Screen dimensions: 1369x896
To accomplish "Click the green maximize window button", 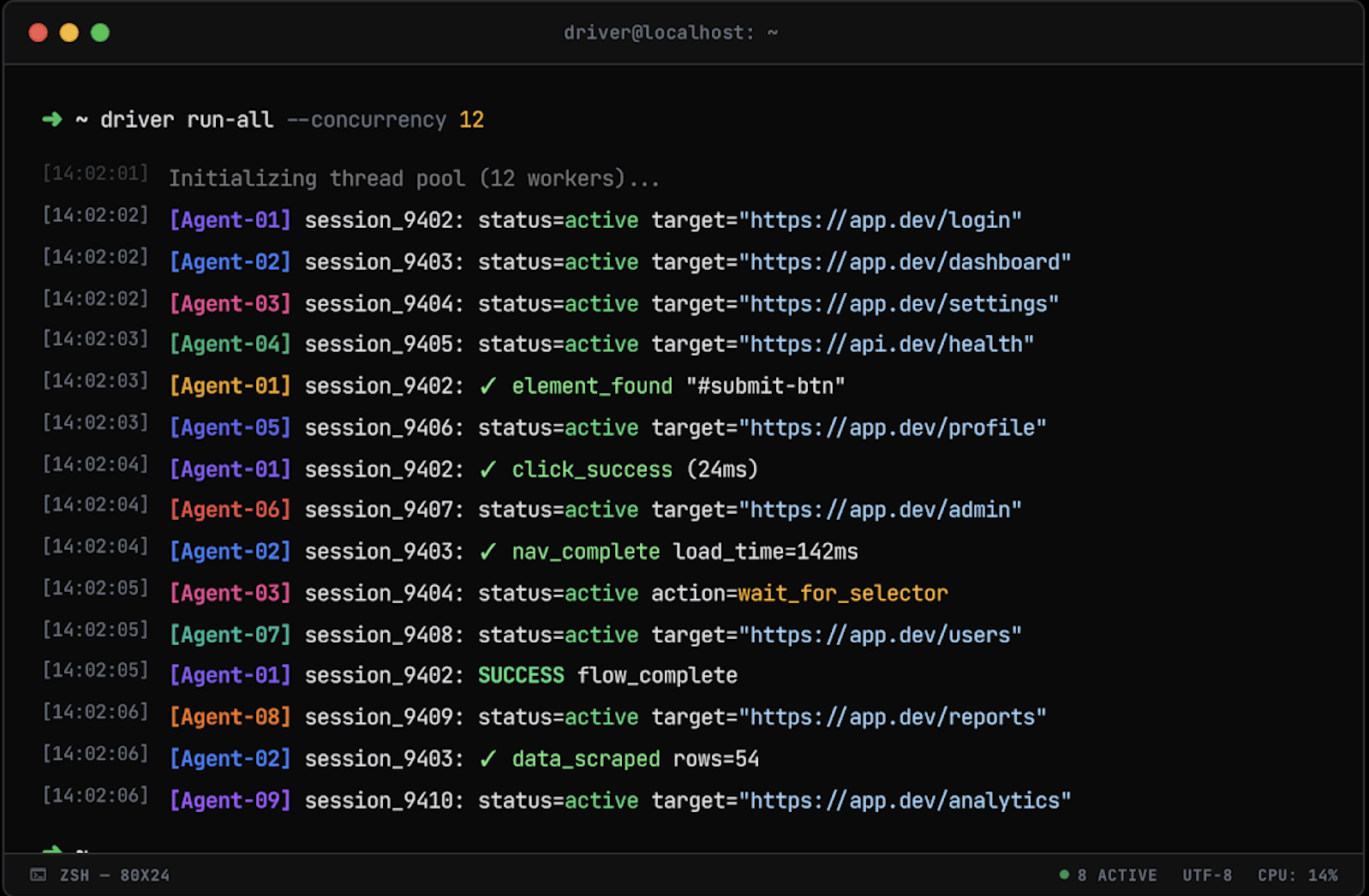I will coord(100,33).
